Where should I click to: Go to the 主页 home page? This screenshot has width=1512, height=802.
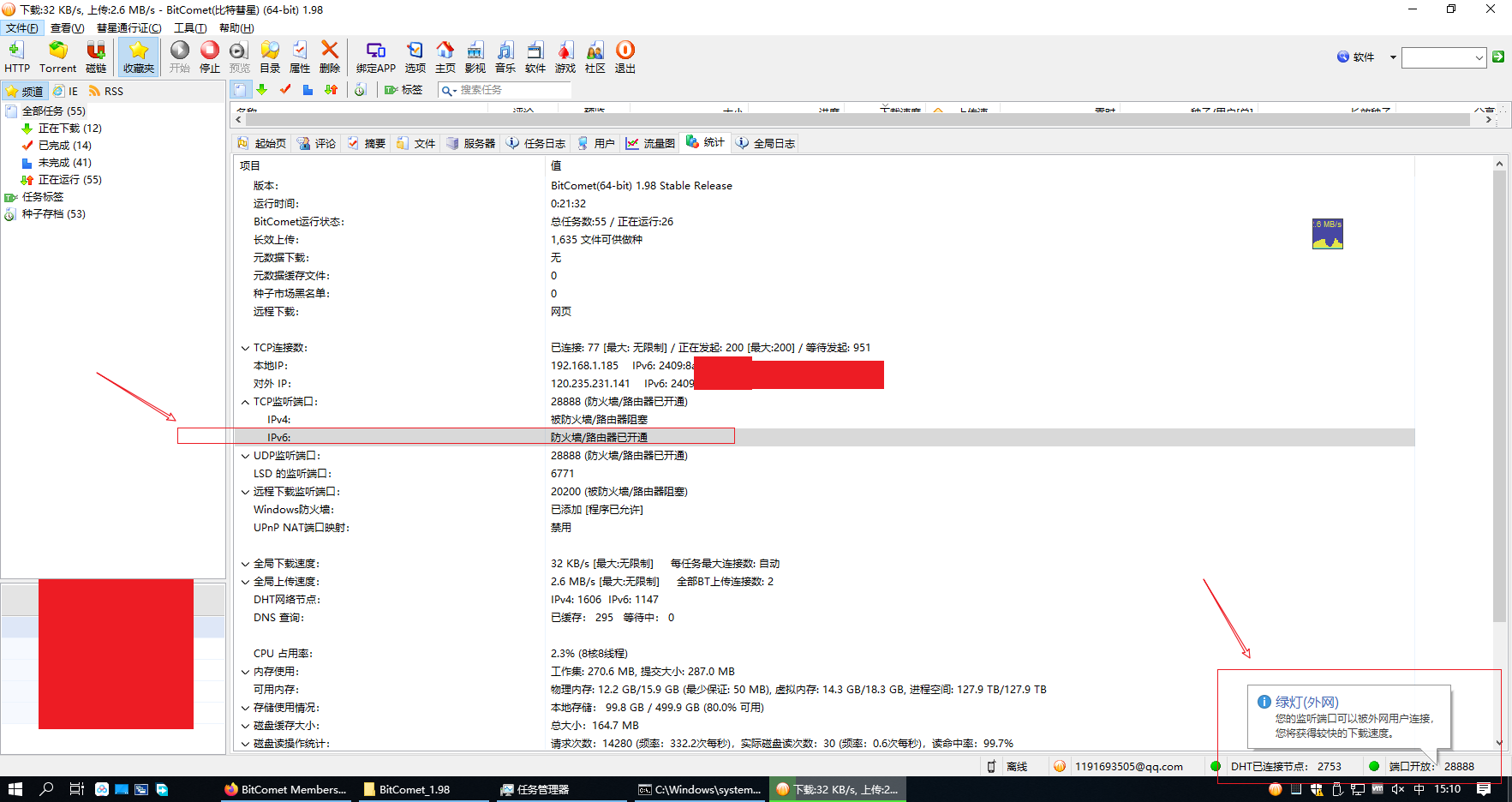pyautogui.click(x=445, y=57)
